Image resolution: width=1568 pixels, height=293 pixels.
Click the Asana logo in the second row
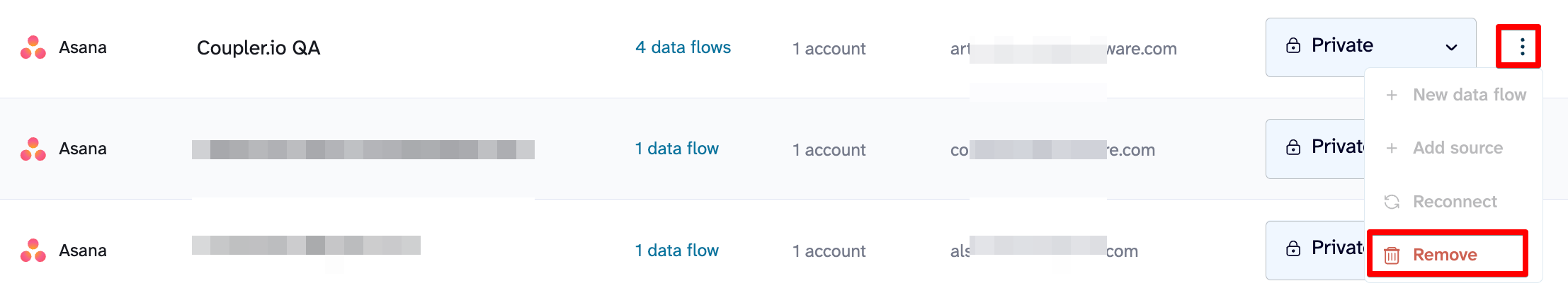(33, 149)
